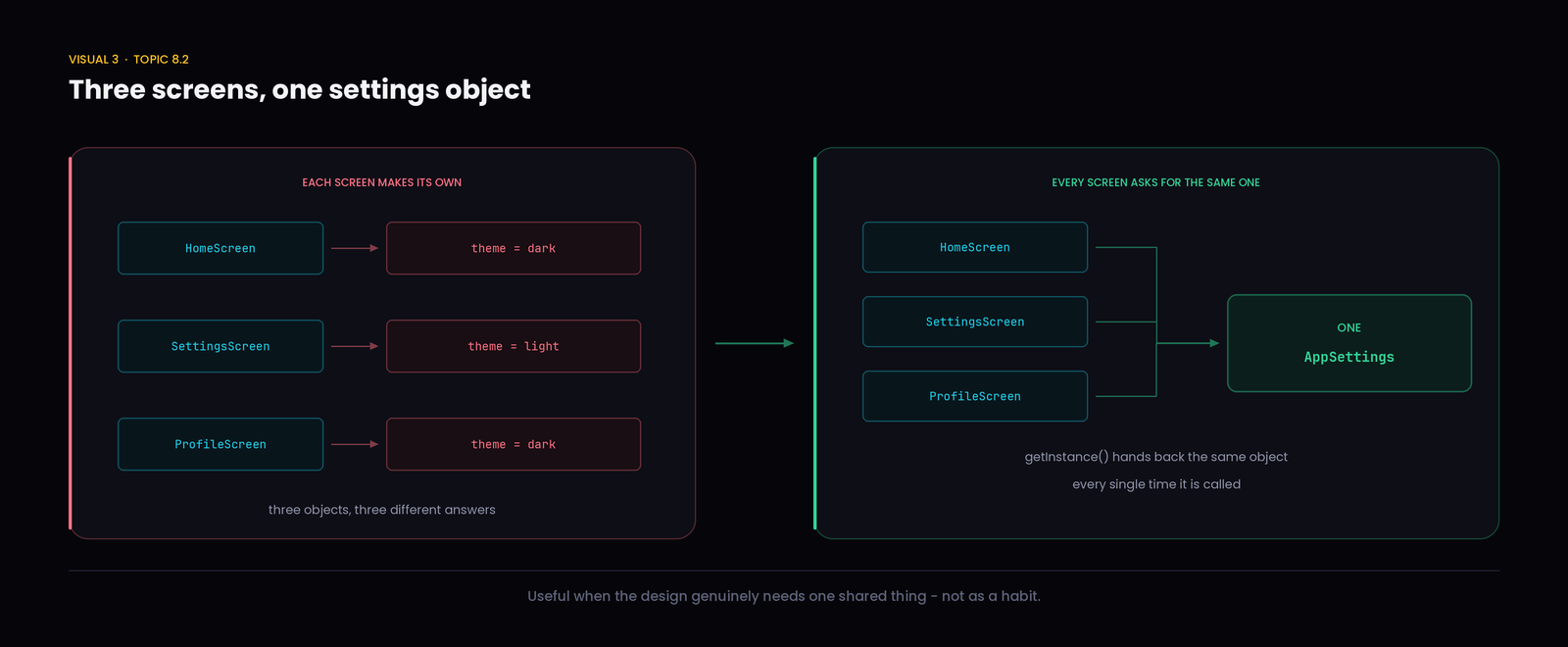
Task: Click the 'every single time it is called' line
Action: coord(1156,484)
